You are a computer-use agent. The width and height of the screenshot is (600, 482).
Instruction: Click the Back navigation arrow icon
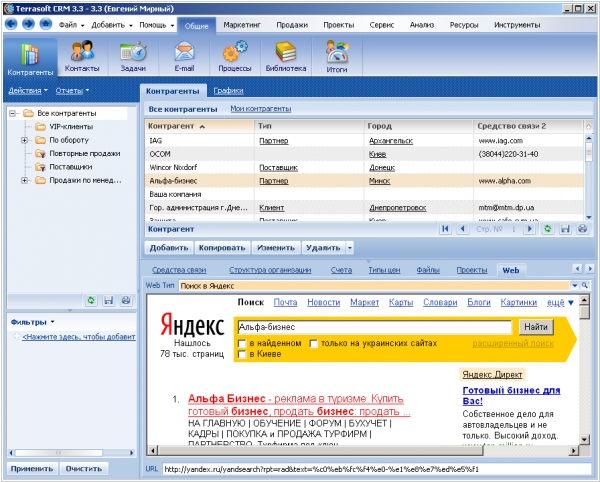pyautogui.click(x=11, y=24)
